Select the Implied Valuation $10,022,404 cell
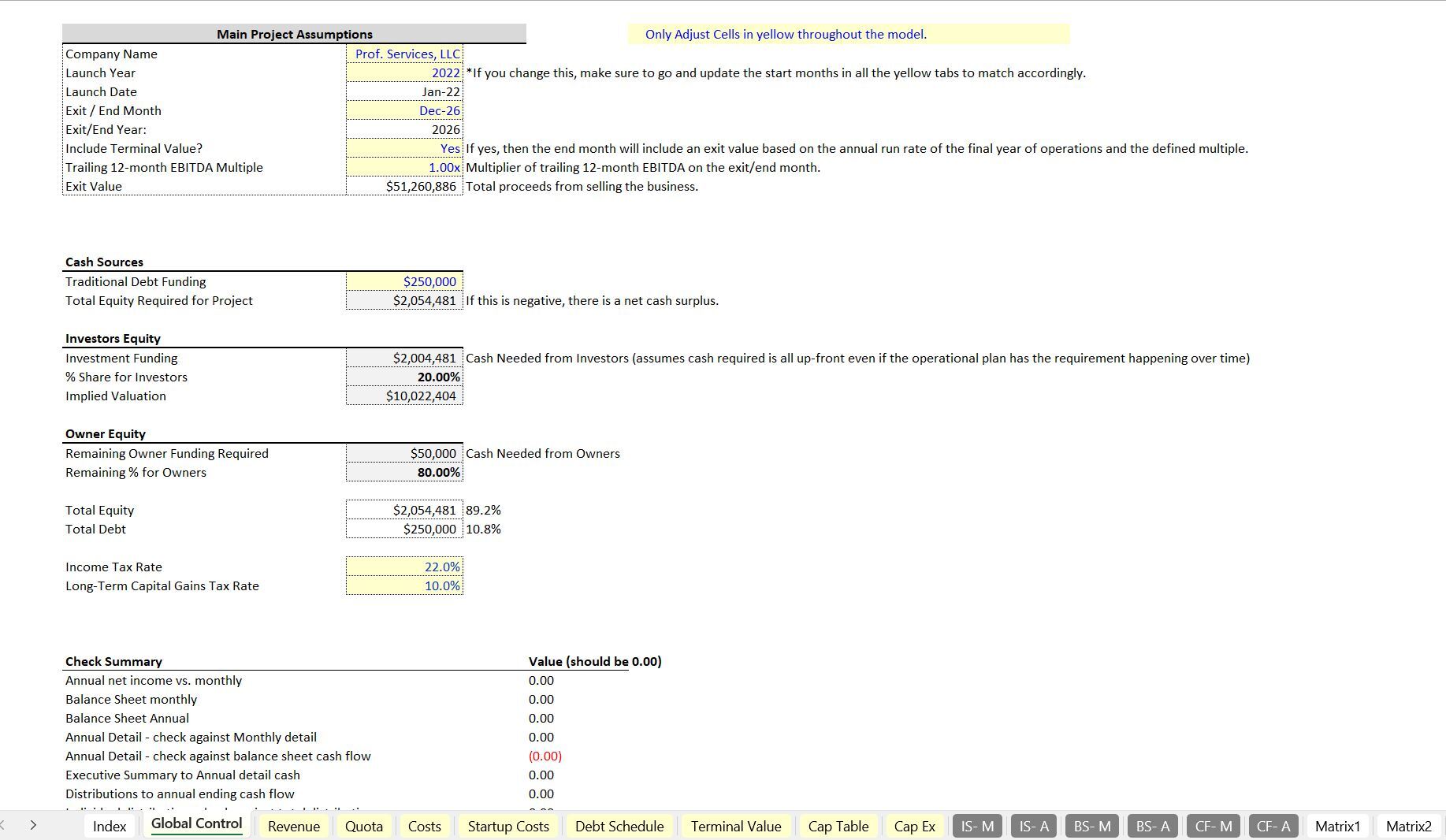Image resolution: width=1446 pixels, height=840 pixels. (404, 396)
